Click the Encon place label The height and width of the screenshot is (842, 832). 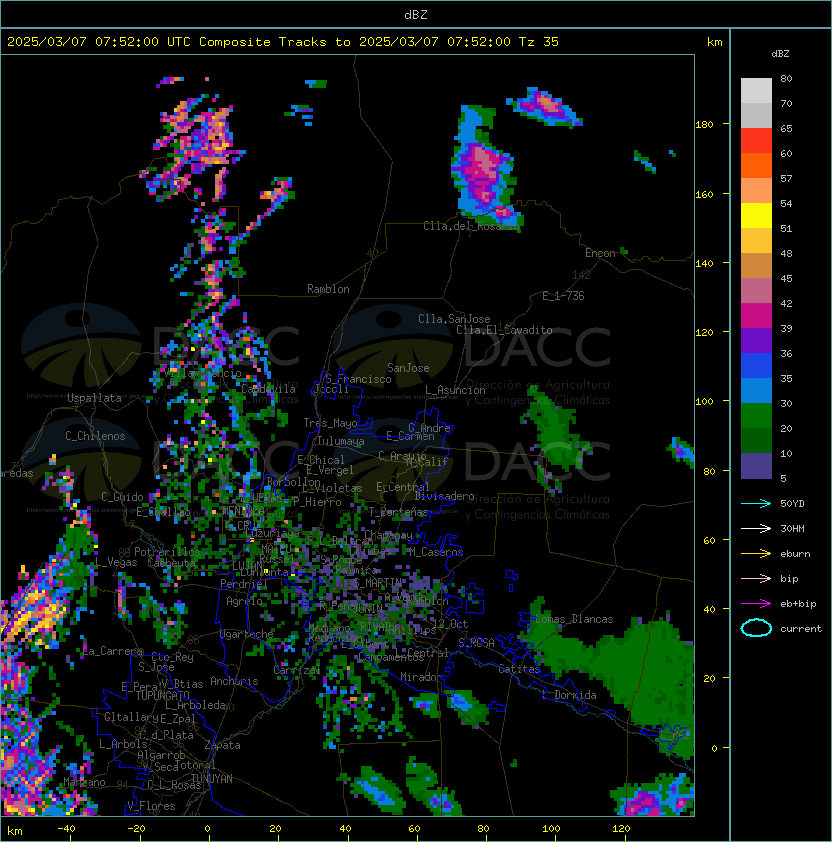[600, 253]
